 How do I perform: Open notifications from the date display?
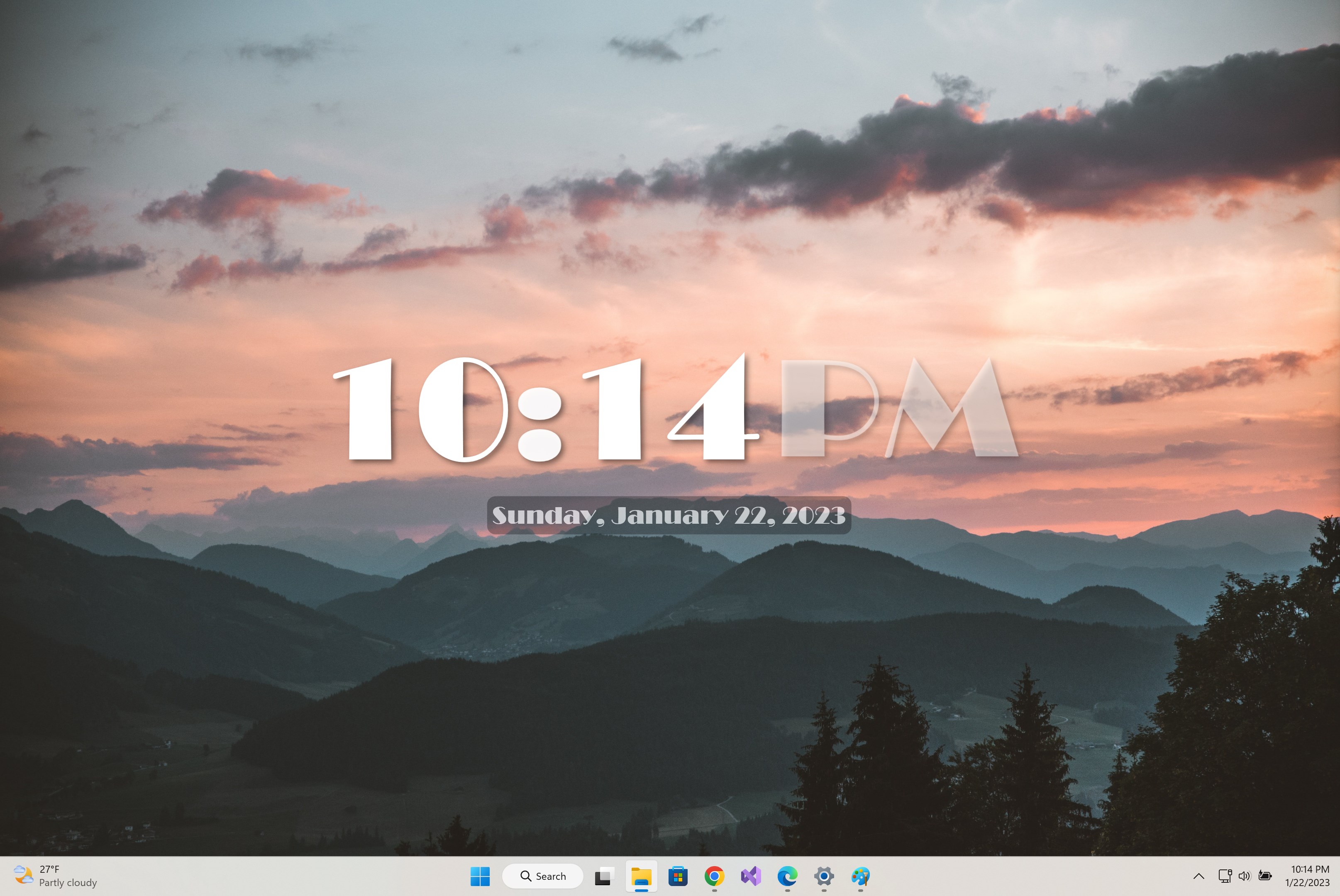pos(1308,882)
